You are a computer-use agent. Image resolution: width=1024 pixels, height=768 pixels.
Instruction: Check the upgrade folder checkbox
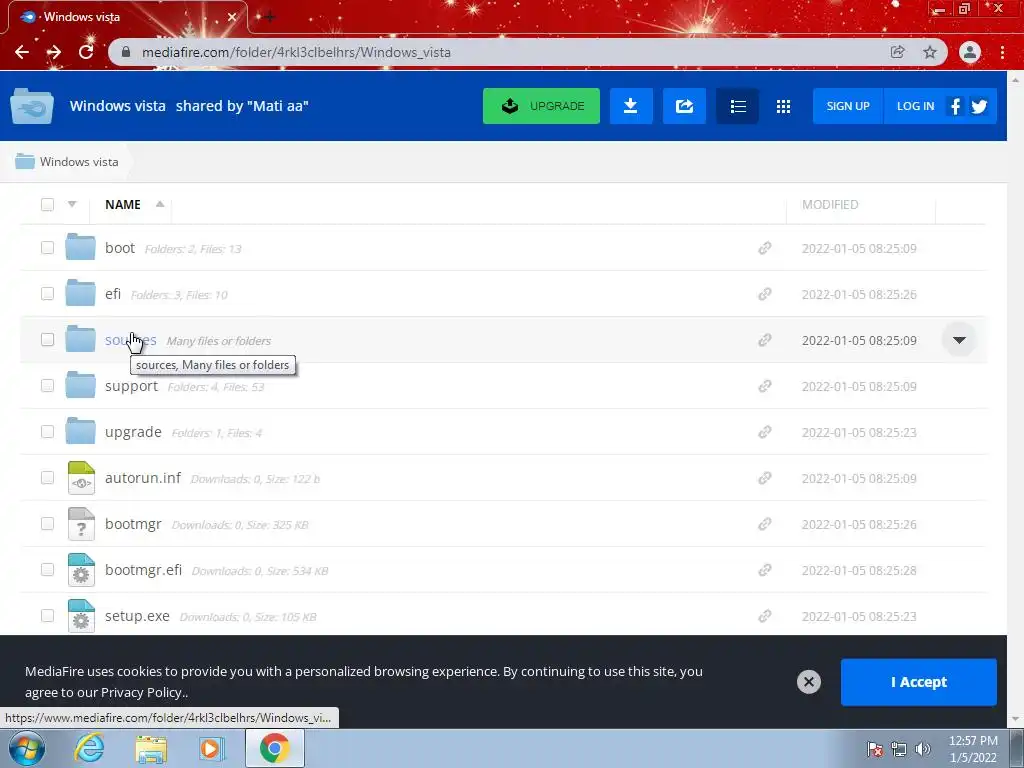coord(47,432)
